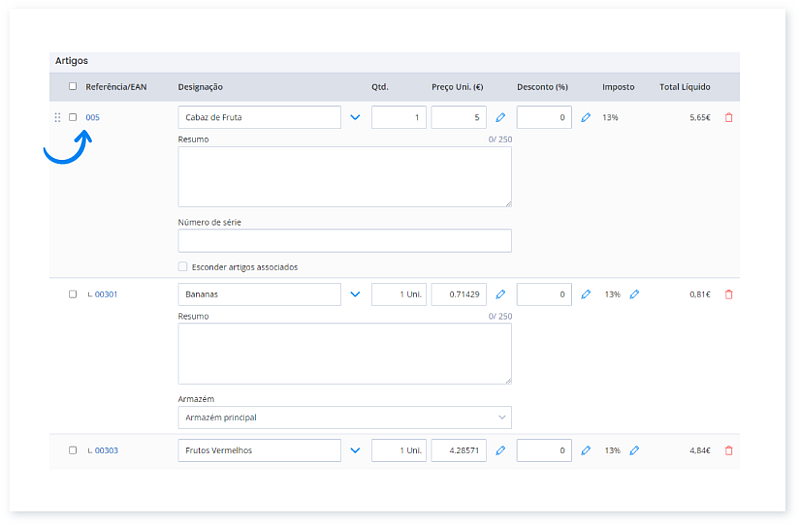Open the Armazém principal dropdown
The height and width of the screenshot is (526, 800).
(344, 417)
